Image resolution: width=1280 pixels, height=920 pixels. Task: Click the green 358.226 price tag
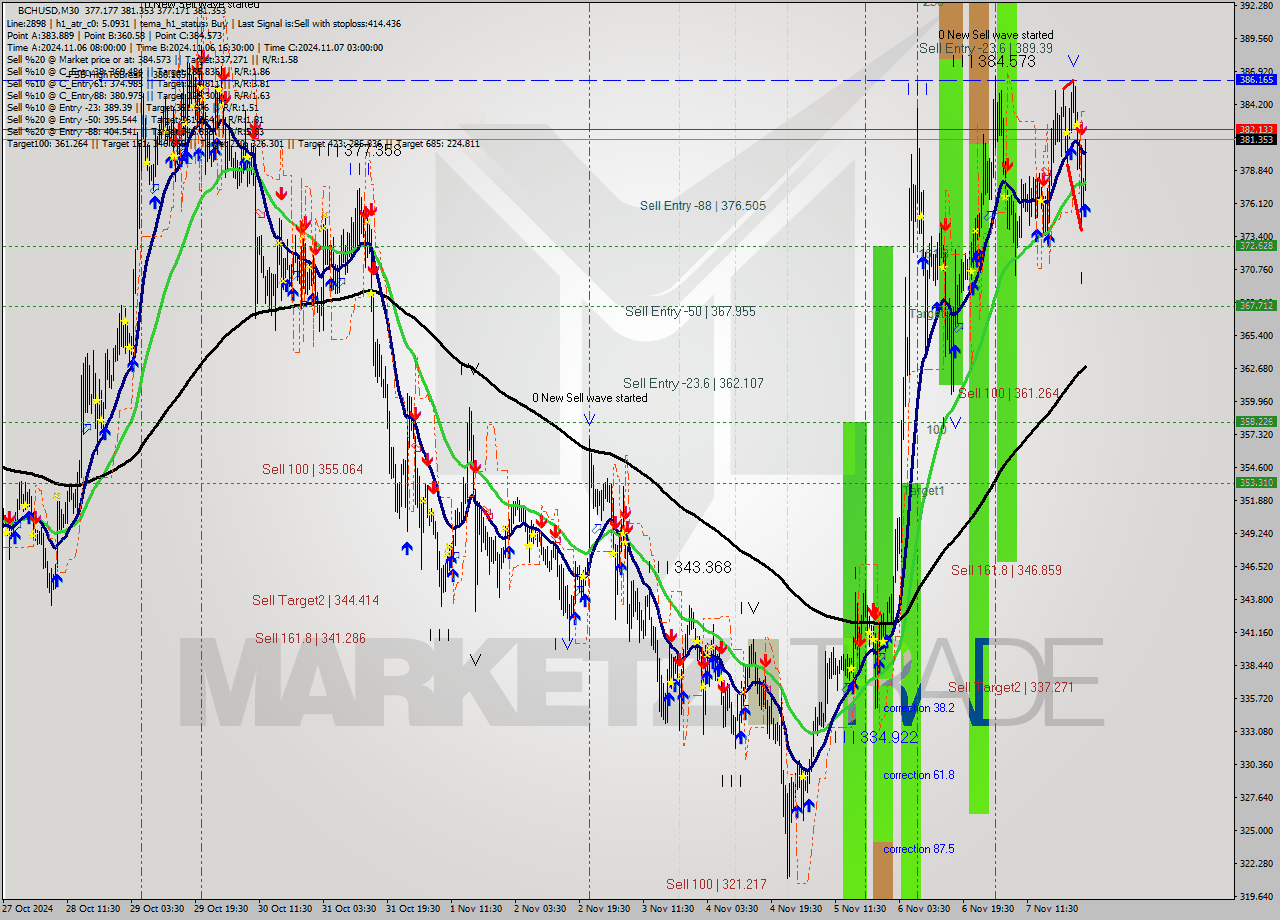coord(1256,422)
